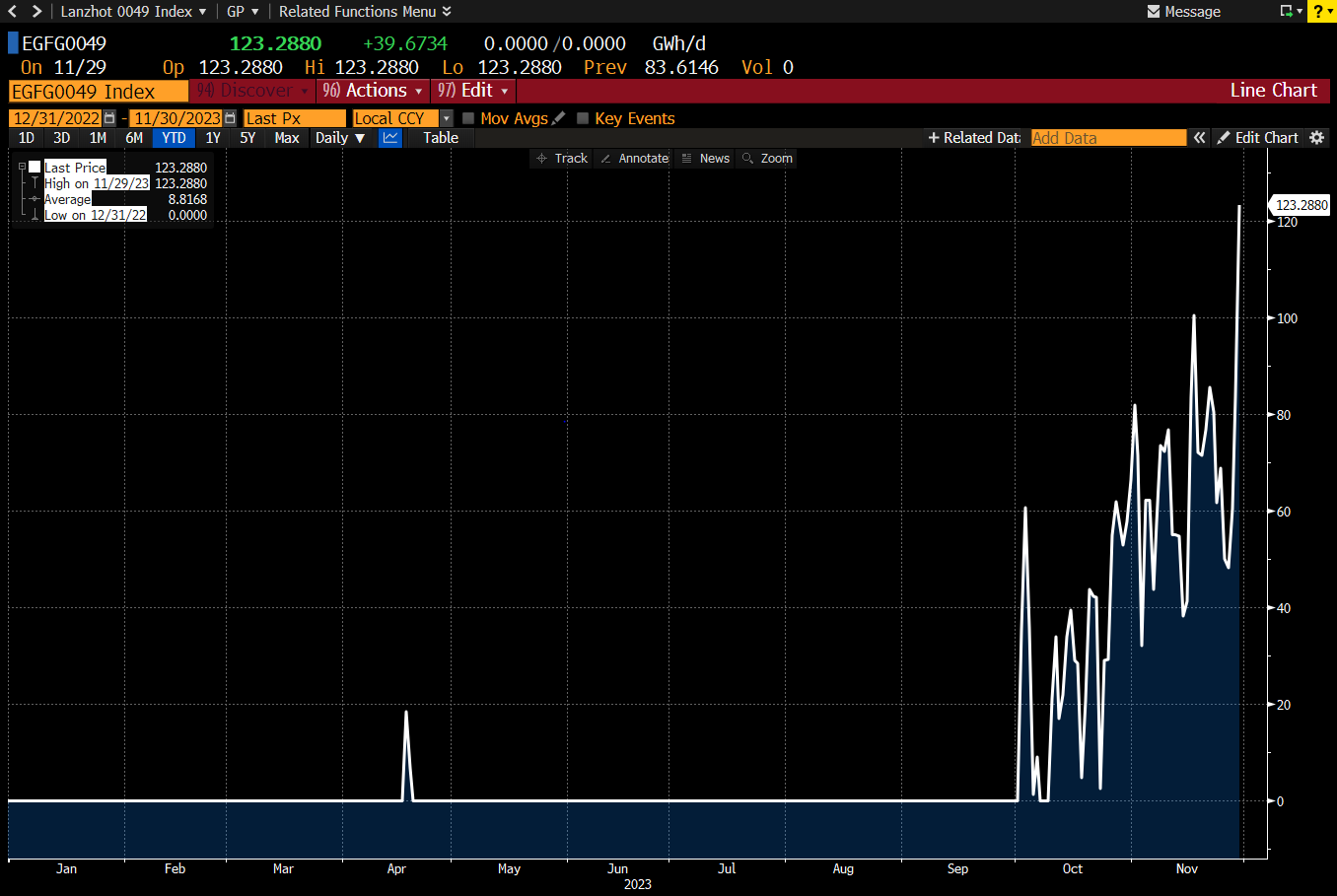Viewport: 1337px width, 896px height.
Task: Click the chart settings gear icon
Action: 1316,138
